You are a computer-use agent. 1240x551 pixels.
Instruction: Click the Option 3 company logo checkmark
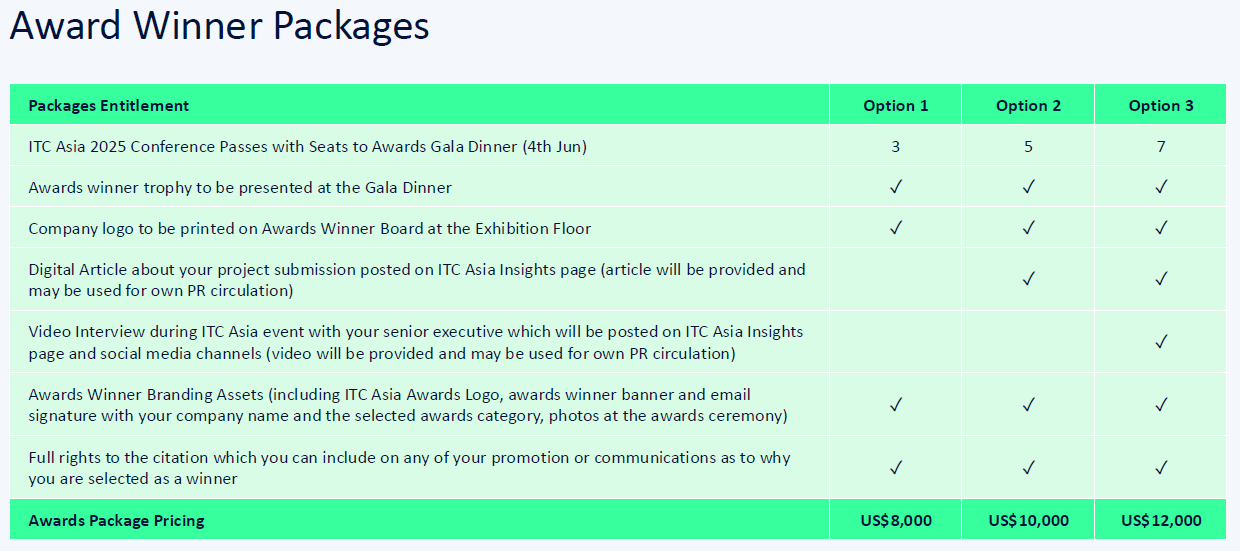(x=1161, y=228)
